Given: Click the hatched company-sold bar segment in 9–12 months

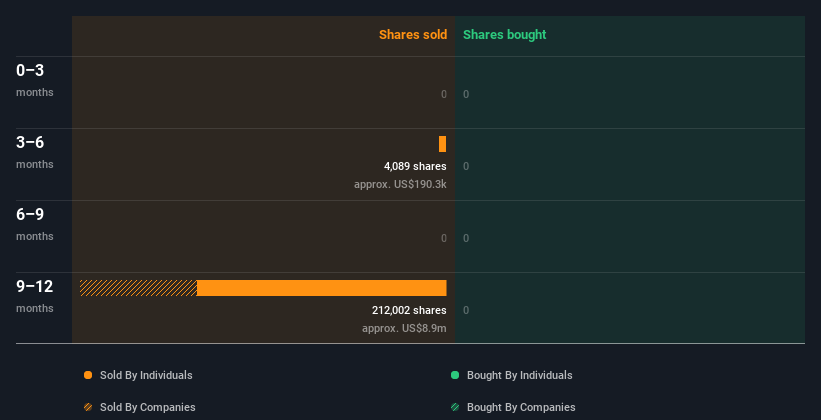Looking at the screenshot, I should point(138,288).
